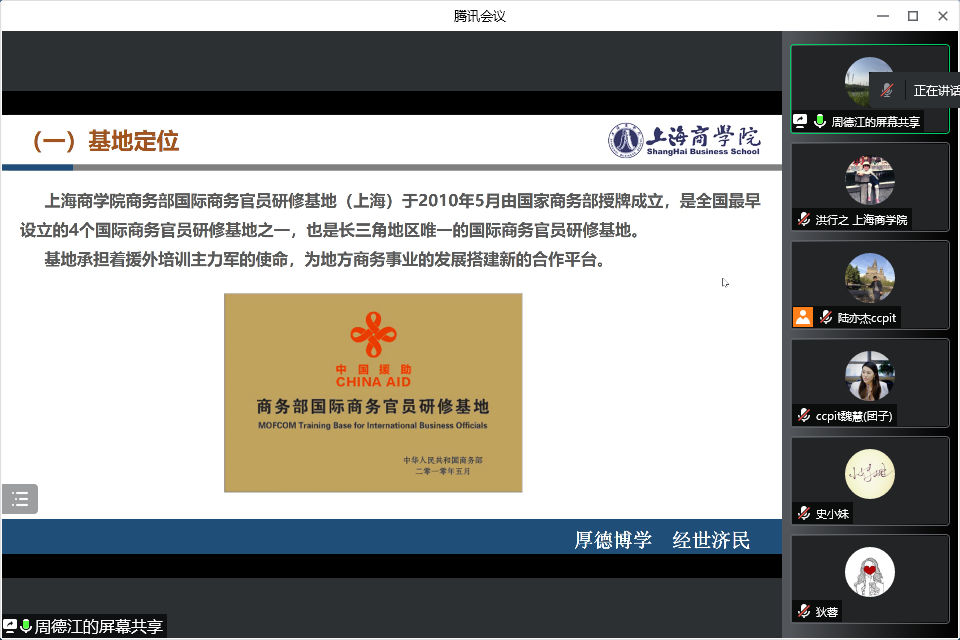Select 狄蓉's avatar thumbnail
The height and width of the screenshot is (640, 960).
869,572
